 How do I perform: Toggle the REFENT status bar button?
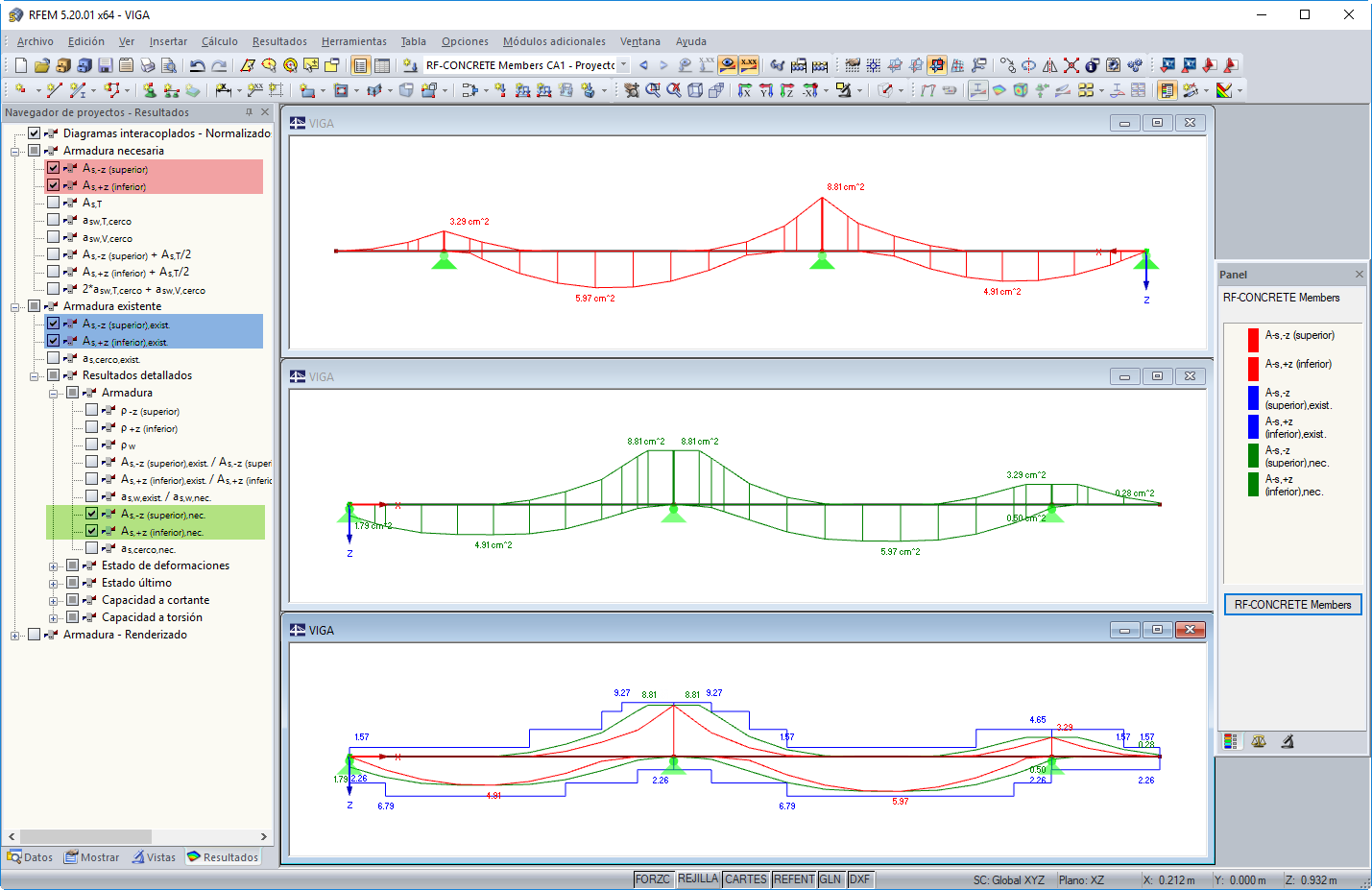(794, 879)
